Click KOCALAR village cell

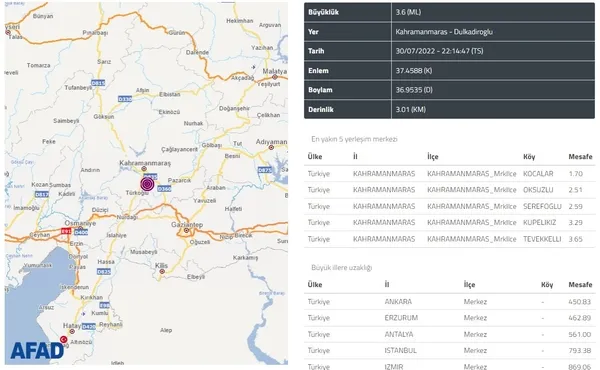538,174
